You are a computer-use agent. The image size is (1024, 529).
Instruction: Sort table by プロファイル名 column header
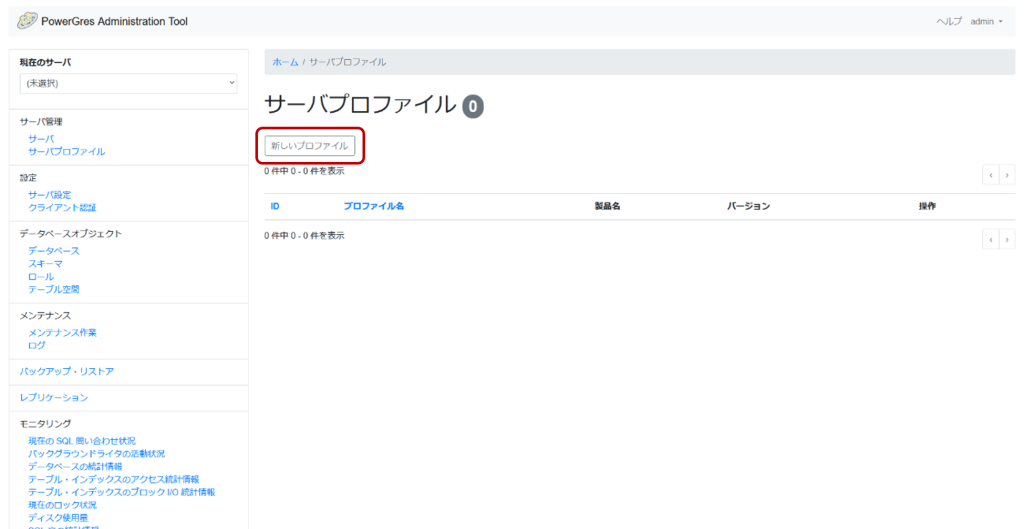click(x=374, y=206)
